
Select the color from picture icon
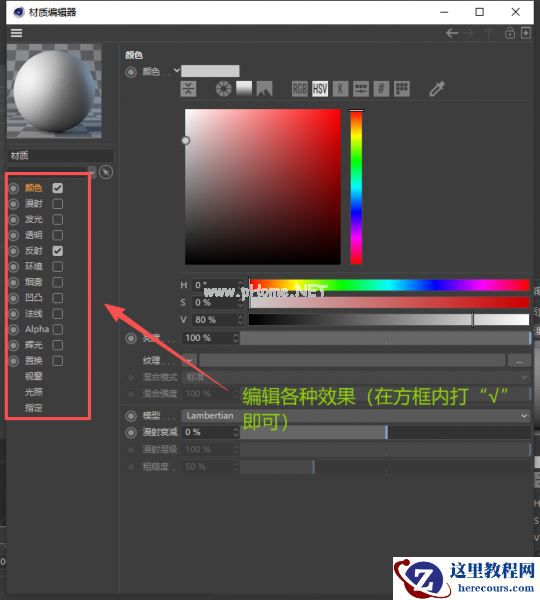264,89
